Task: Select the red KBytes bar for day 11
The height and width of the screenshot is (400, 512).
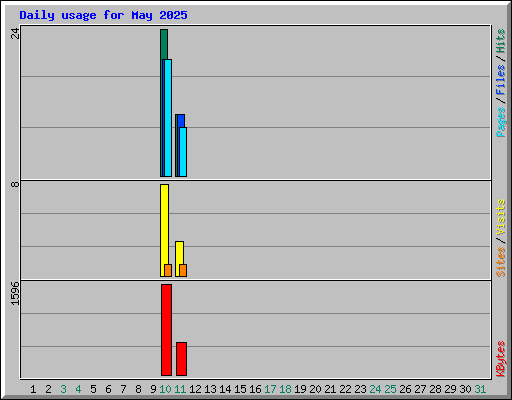Action: (x=181, y=359)
